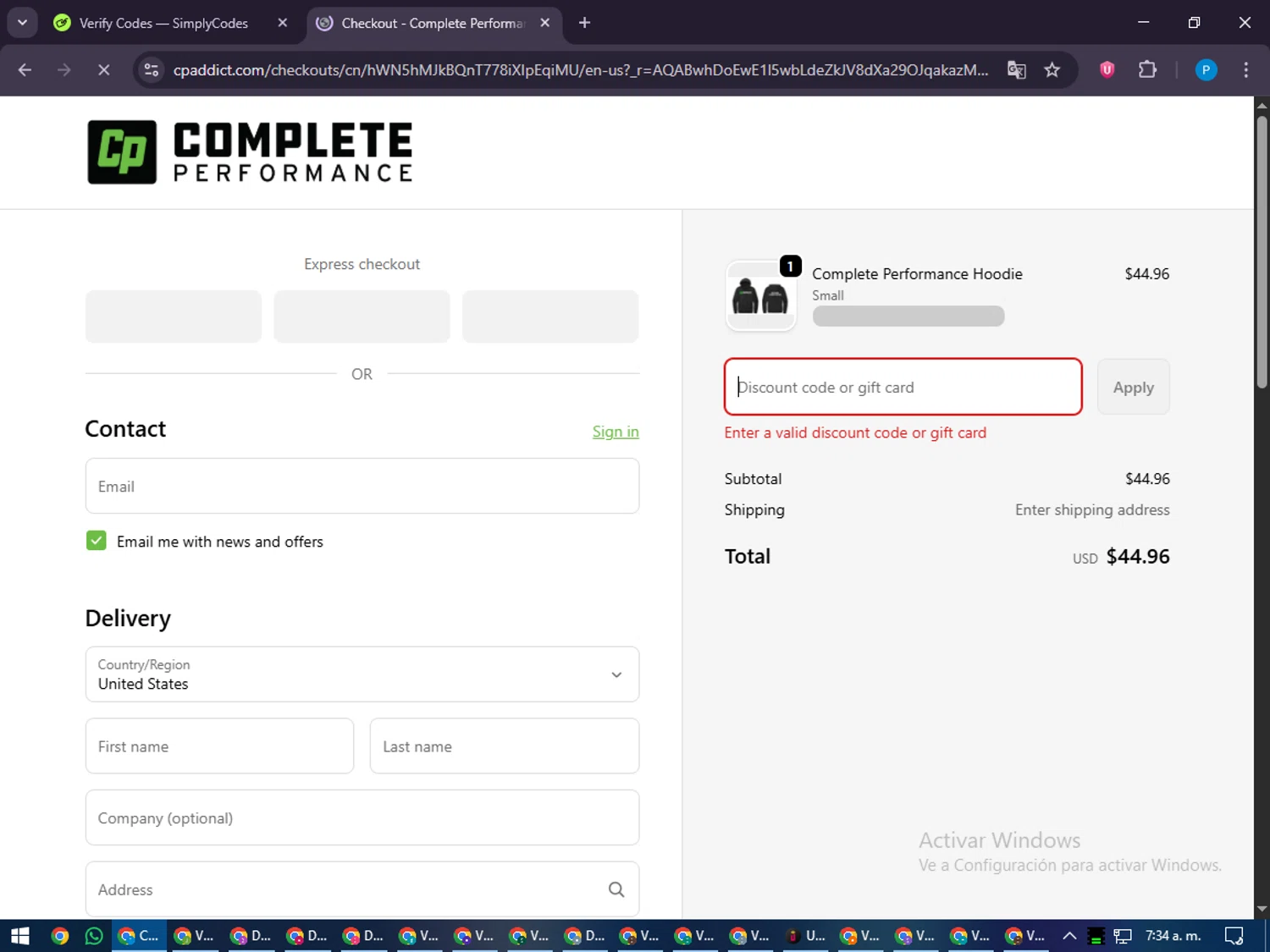This screenshot has height=952, width=1270.
Task: Click the Company (optional) field
Action: (362, 817)
